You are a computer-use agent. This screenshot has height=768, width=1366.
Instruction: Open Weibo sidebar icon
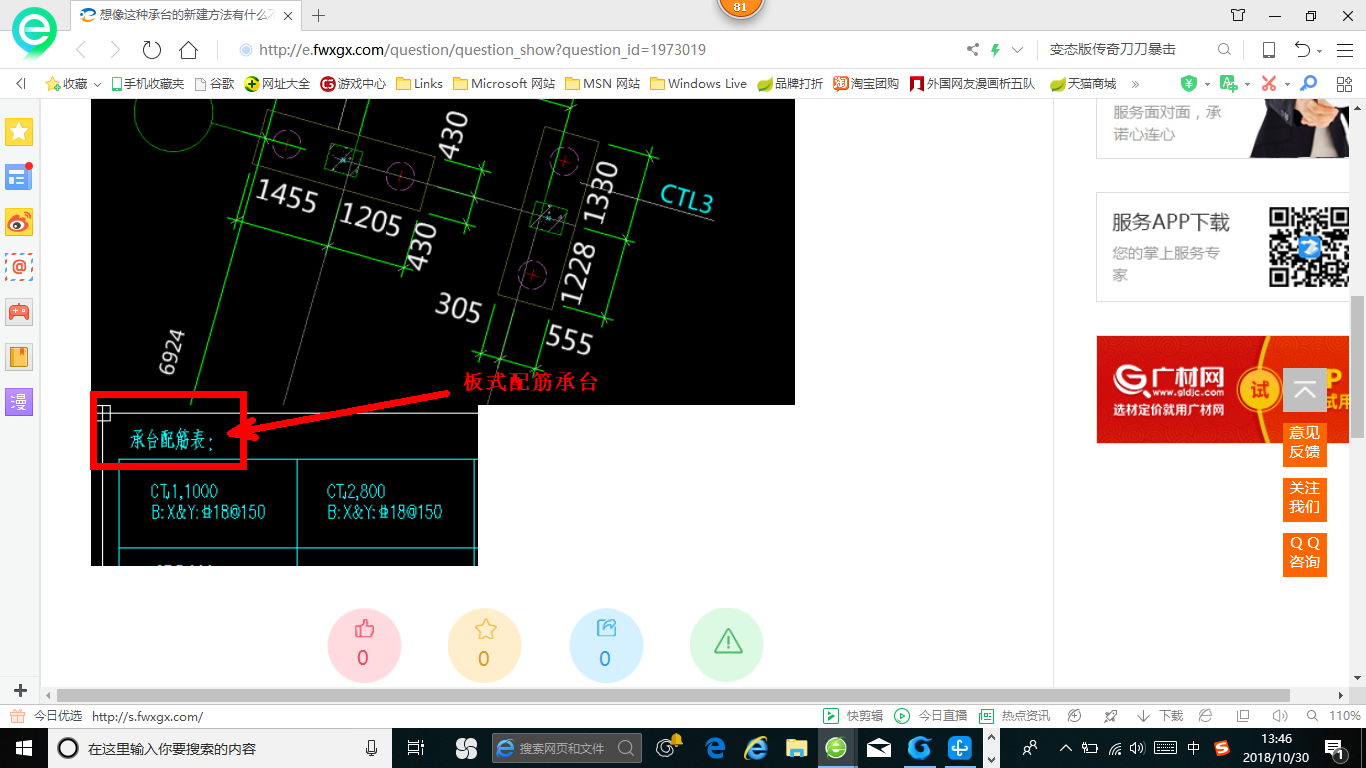(x=19, y=222)
